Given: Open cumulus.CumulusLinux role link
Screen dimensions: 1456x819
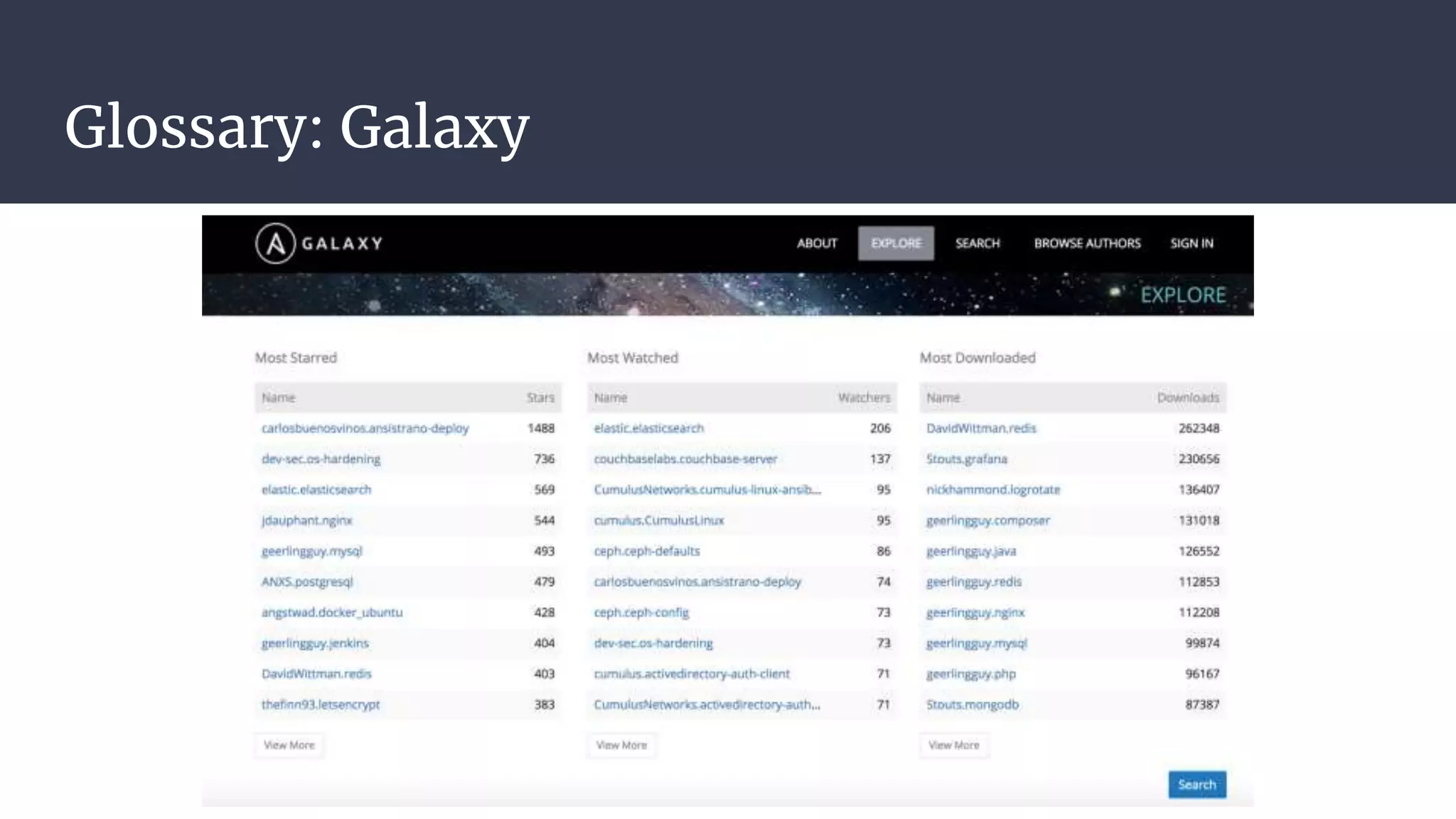Looking at the screenshot, I should tap(658, 520).
